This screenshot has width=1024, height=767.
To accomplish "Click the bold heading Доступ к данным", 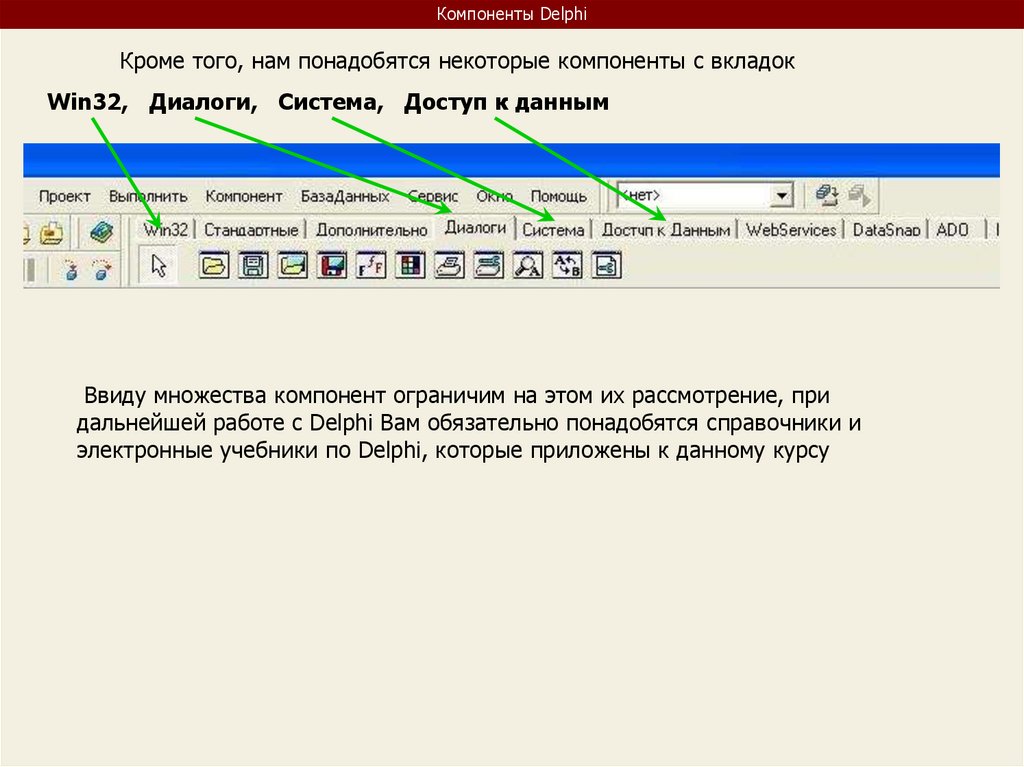I will coord(506,102).
